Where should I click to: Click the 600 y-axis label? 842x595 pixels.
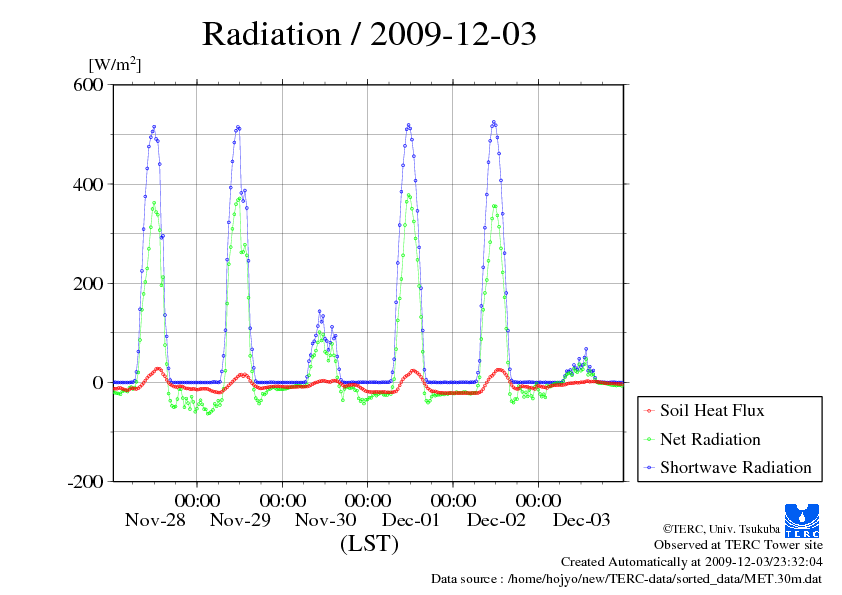click(88, 85)
